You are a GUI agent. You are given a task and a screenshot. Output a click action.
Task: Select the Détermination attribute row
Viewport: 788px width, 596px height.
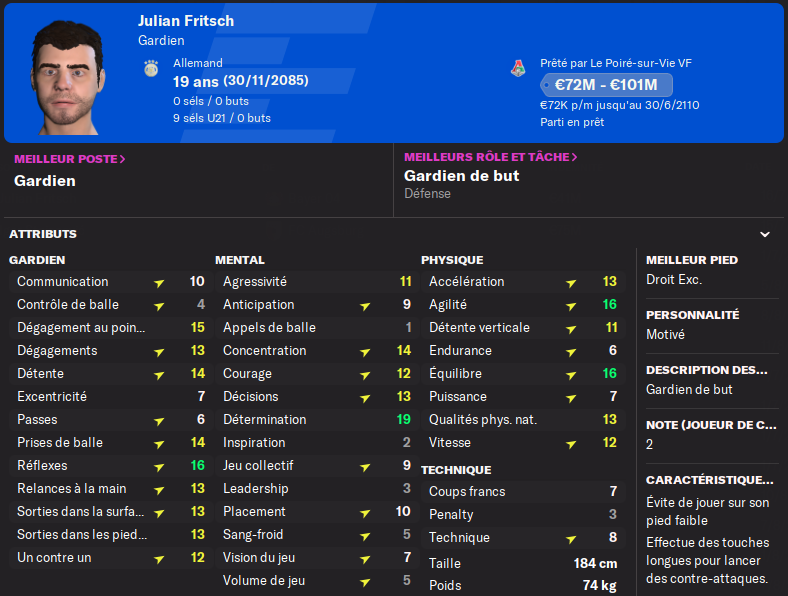317,420
